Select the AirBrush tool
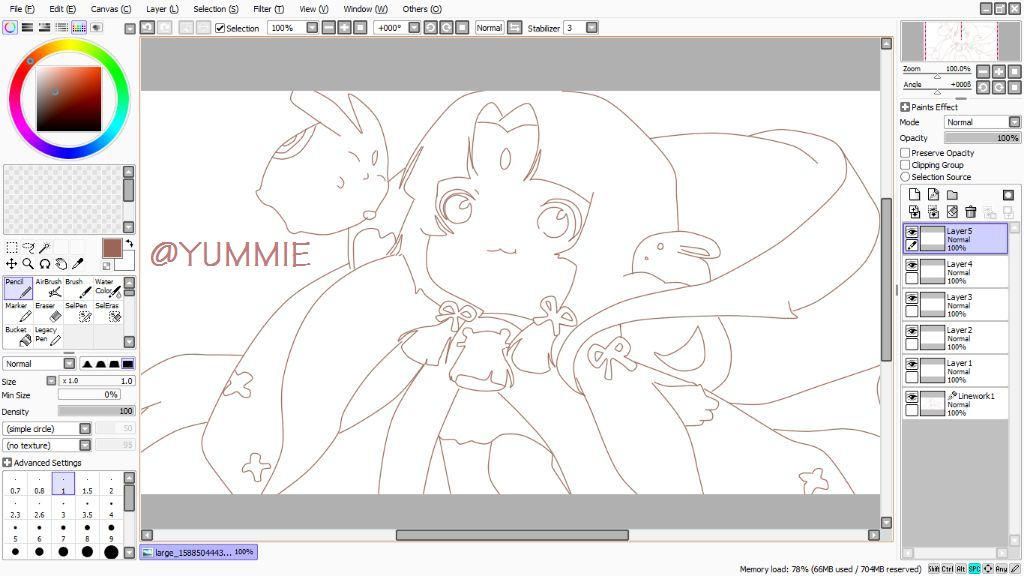The image size is (1024, 576). tap(49, 288)
